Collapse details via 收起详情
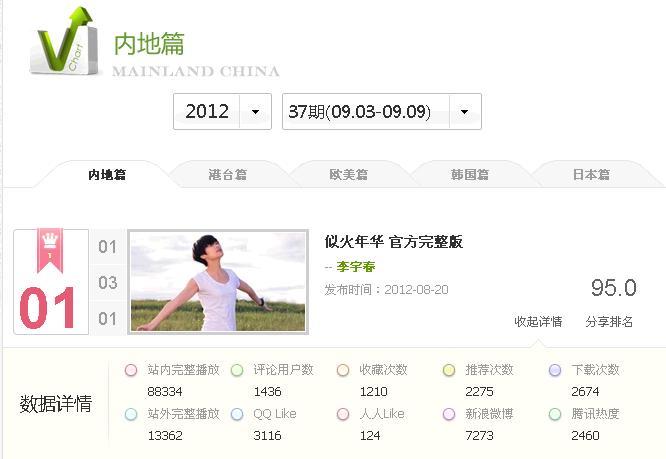Image resolution: width=666 pixels, height=459 pixels. point(538,321)
